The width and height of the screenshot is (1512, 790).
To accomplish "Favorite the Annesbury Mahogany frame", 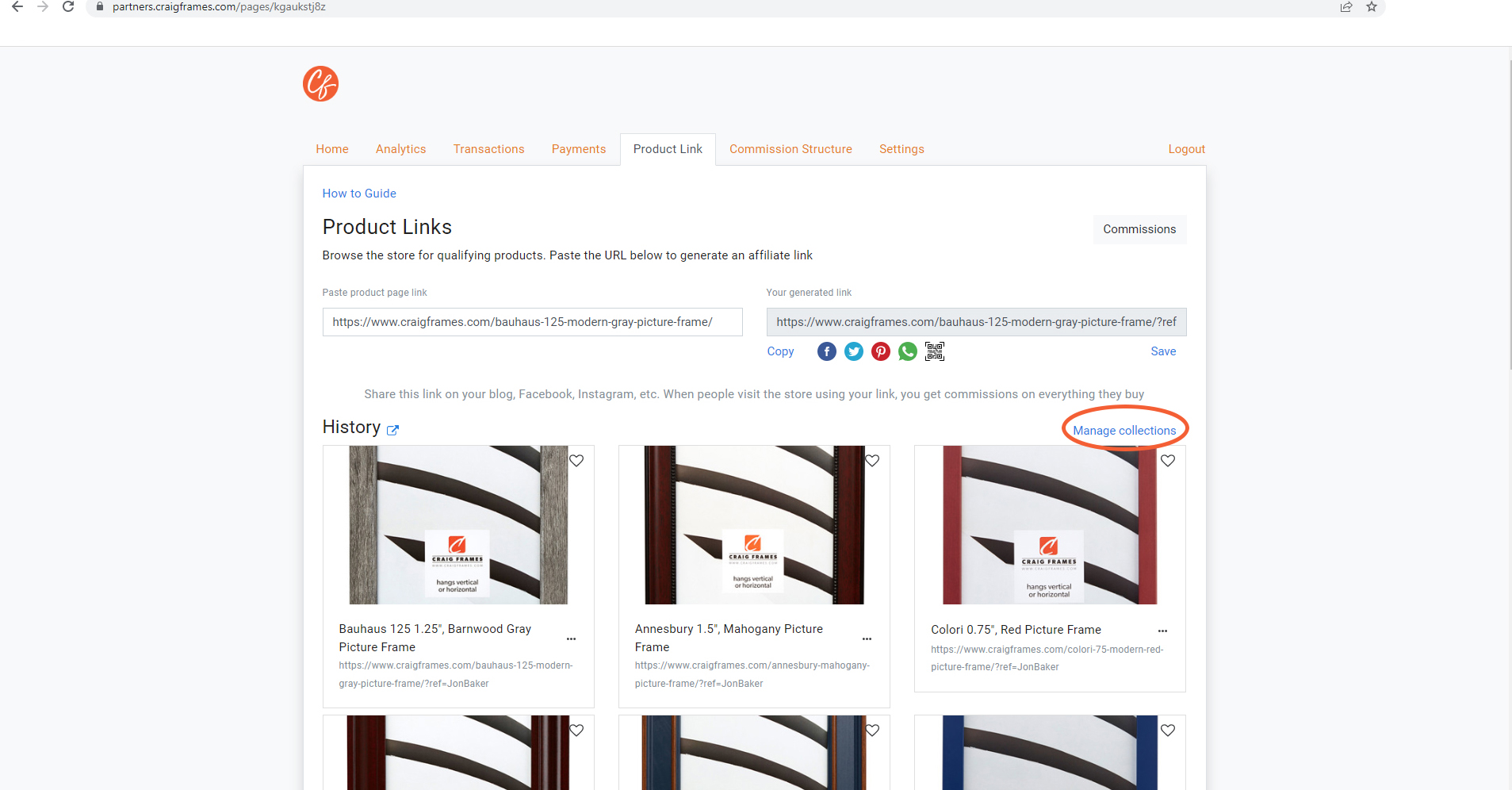I will [872, 461].
